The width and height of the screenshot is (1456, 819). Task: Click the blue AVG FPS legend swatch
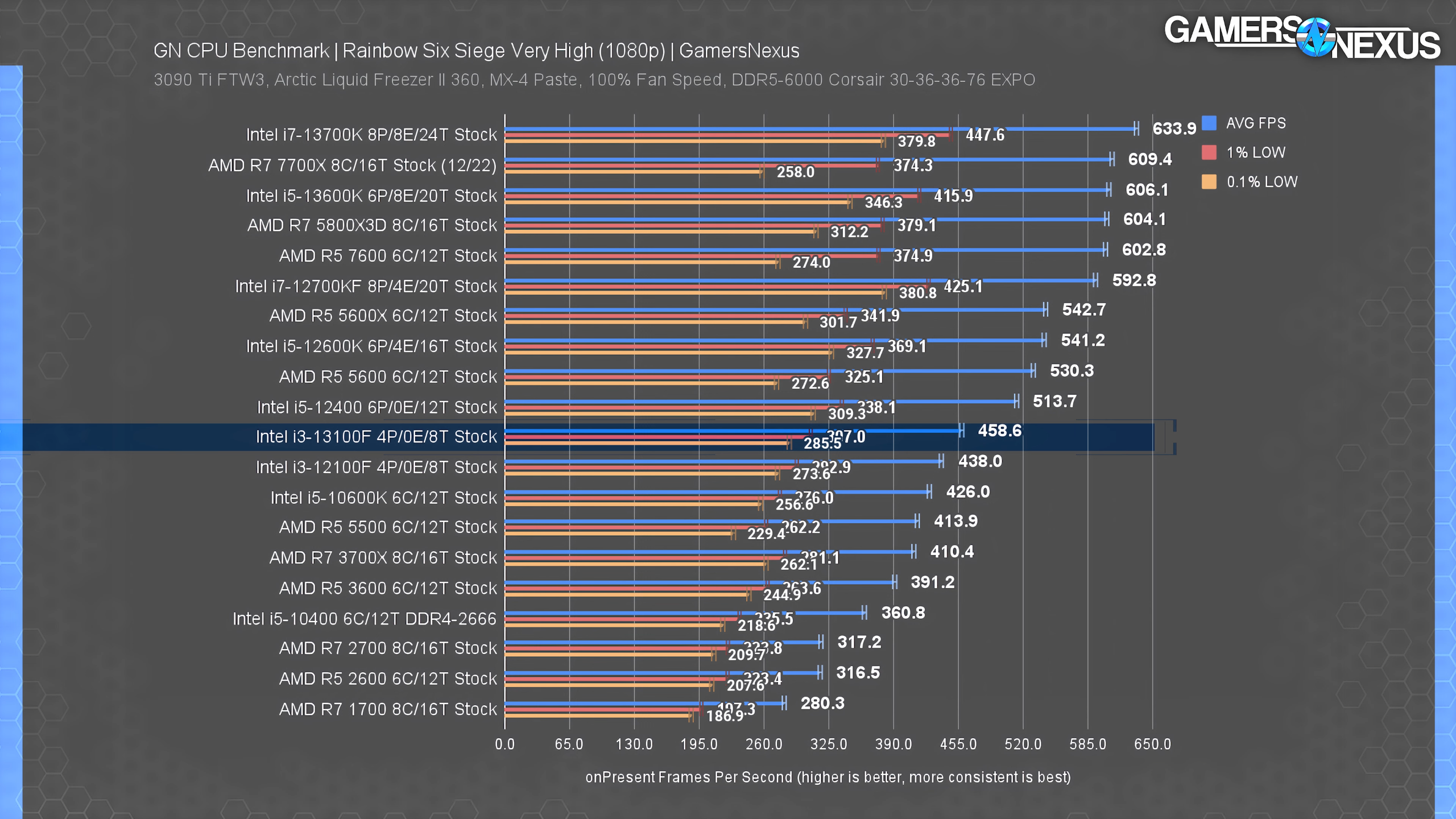pyautogui.click(x=1209, y=123)
